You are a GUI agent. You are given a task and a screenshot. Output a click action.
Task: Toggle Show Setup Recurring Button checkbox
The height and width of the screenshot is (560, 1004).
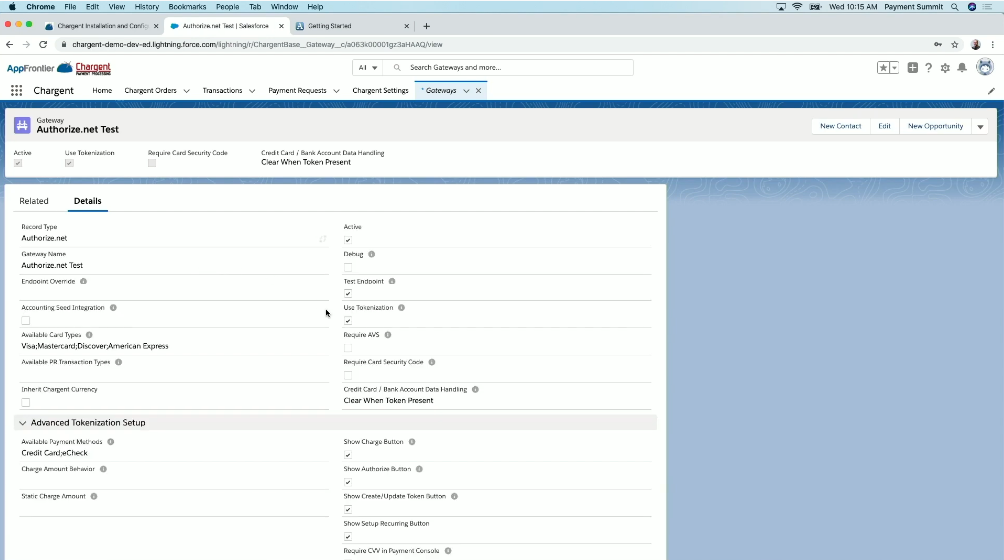click(x=348, y=536)
